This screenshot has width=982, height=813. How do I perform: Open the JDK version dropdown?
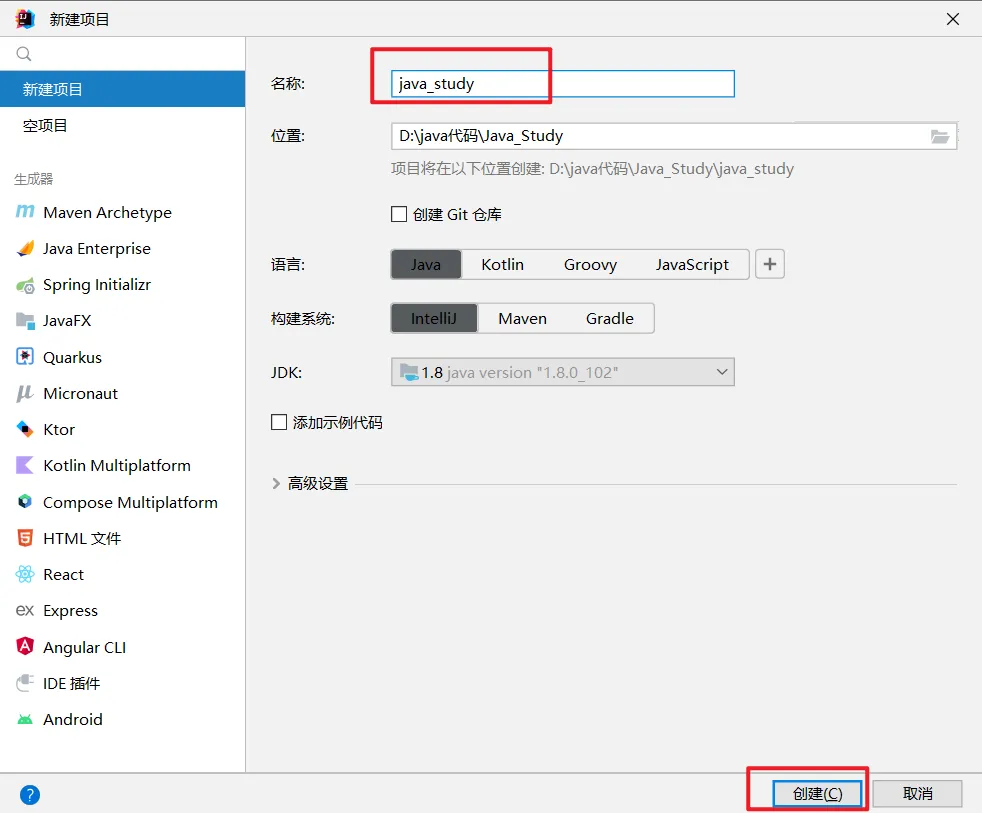[562, 372]
